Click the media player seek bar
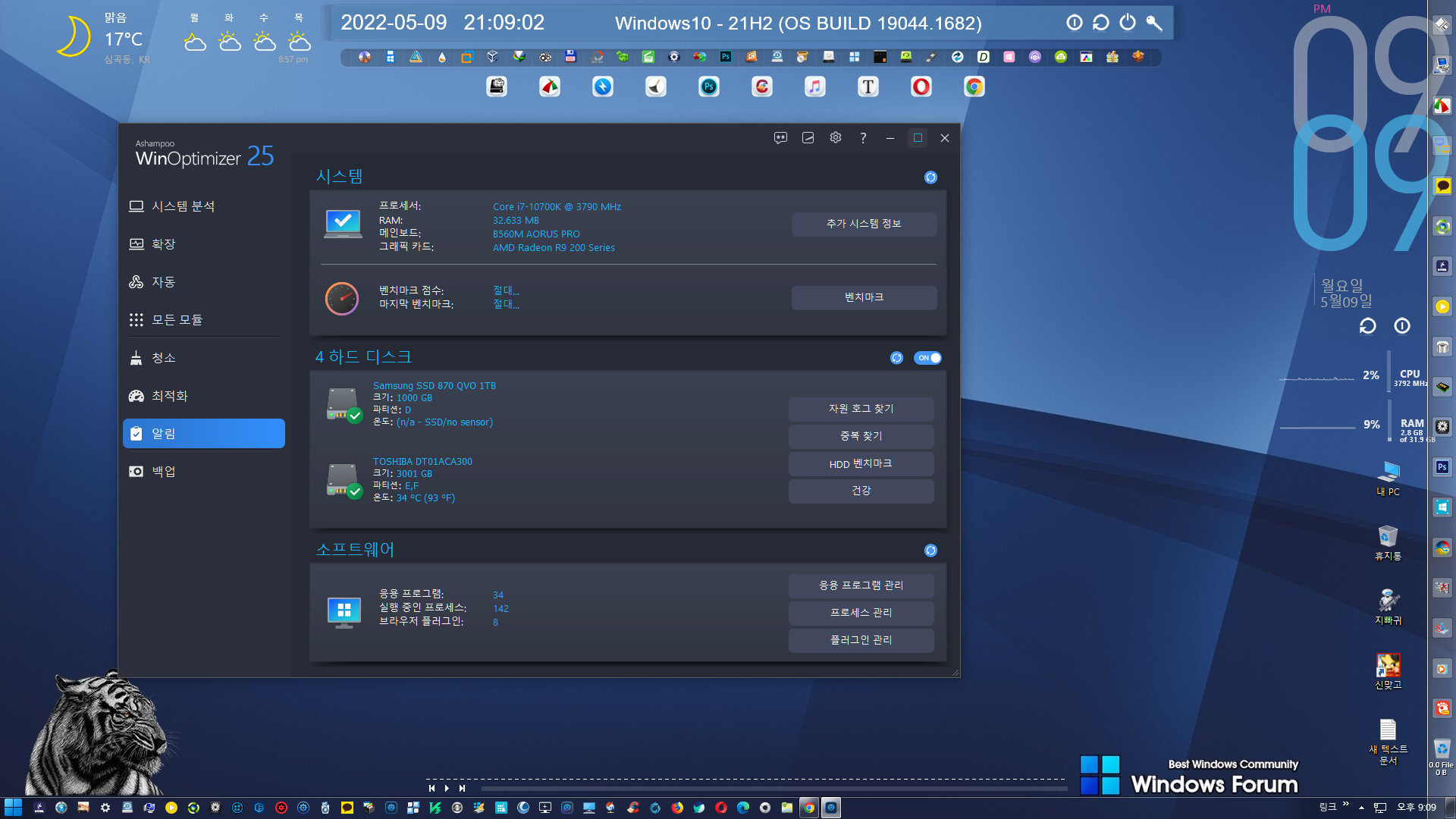Viewport: 1456px width, 819px height. (x=773, y=789)
